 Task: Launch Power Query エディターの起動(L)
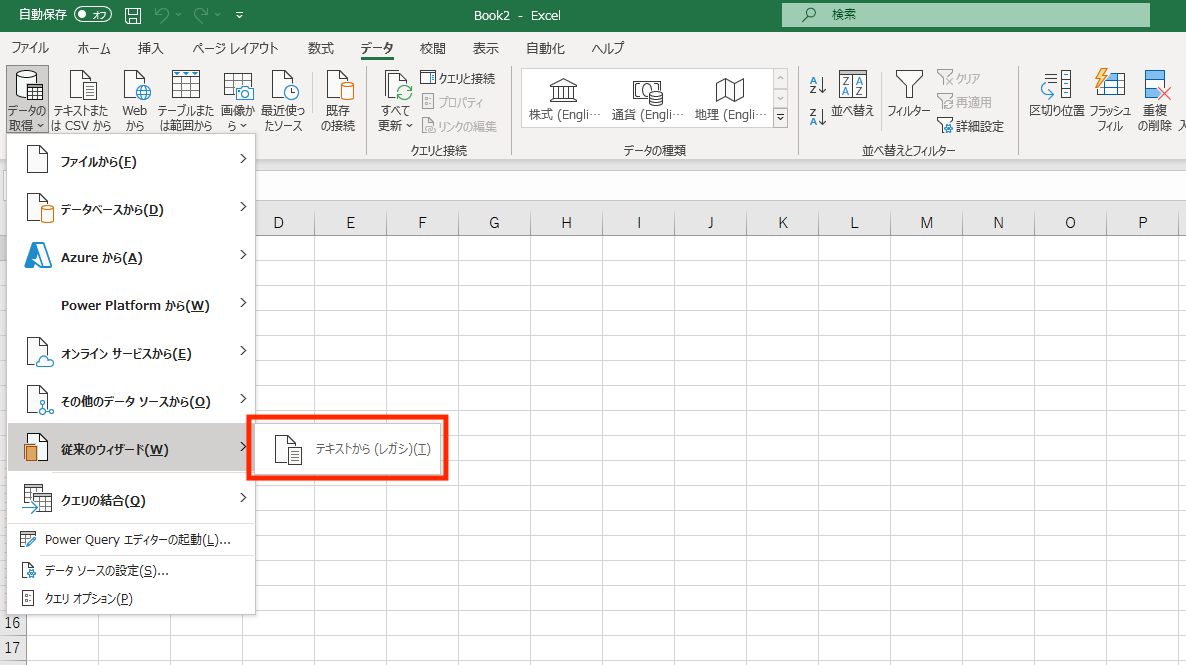pos(131,539)
